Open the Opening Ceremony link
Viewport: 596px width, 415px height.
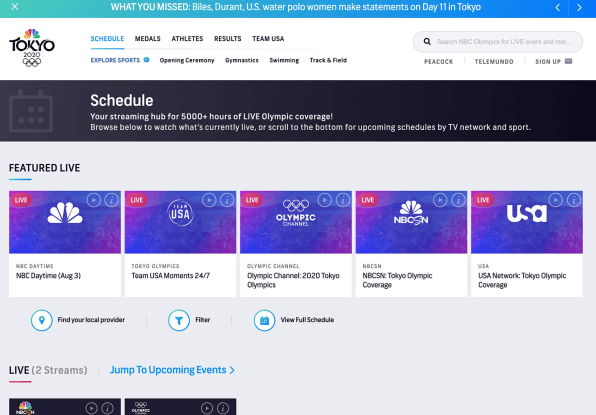click(187, 60)
